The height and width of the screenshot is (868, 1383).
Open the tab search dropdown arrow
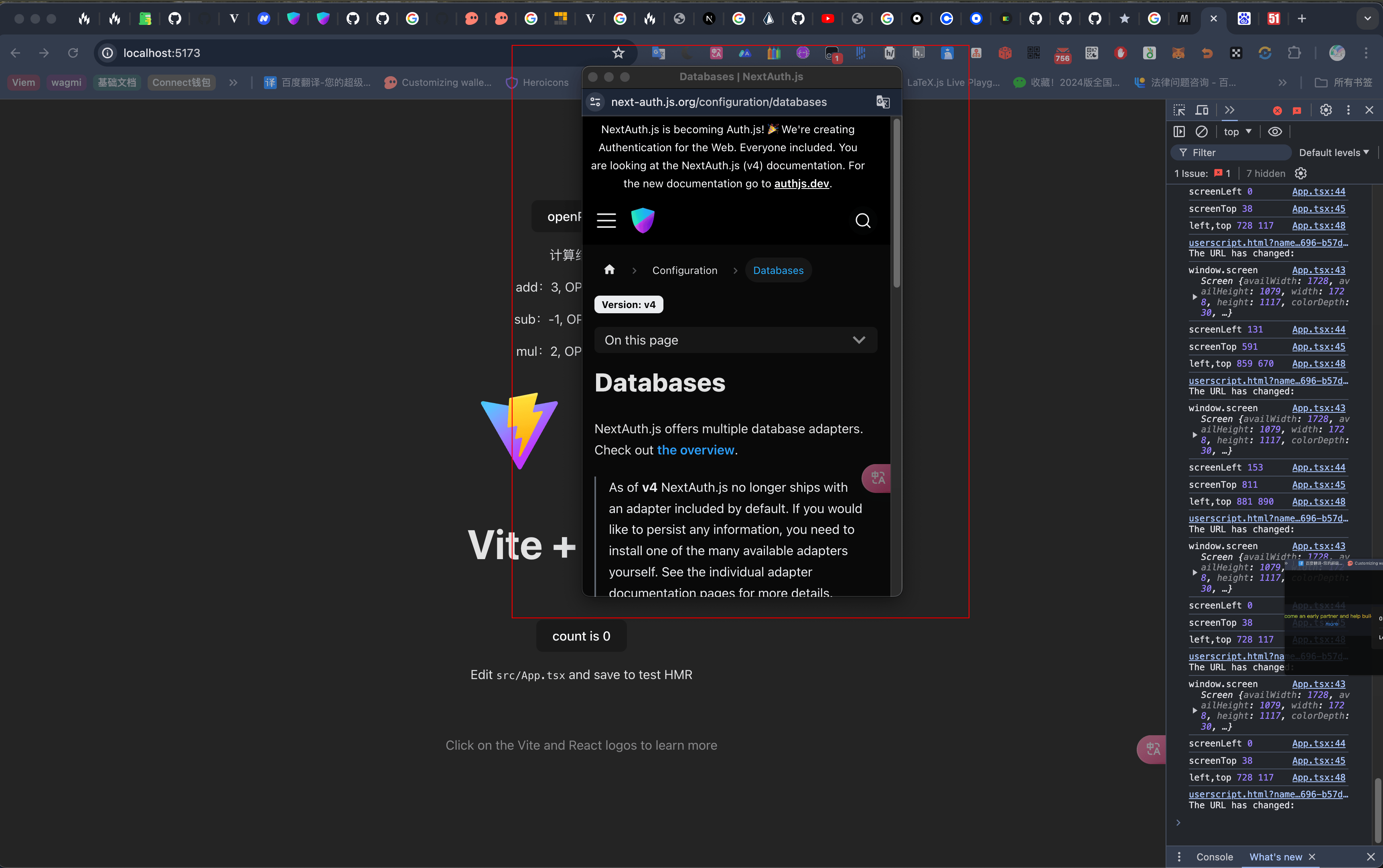click(x=1367, y=19)
